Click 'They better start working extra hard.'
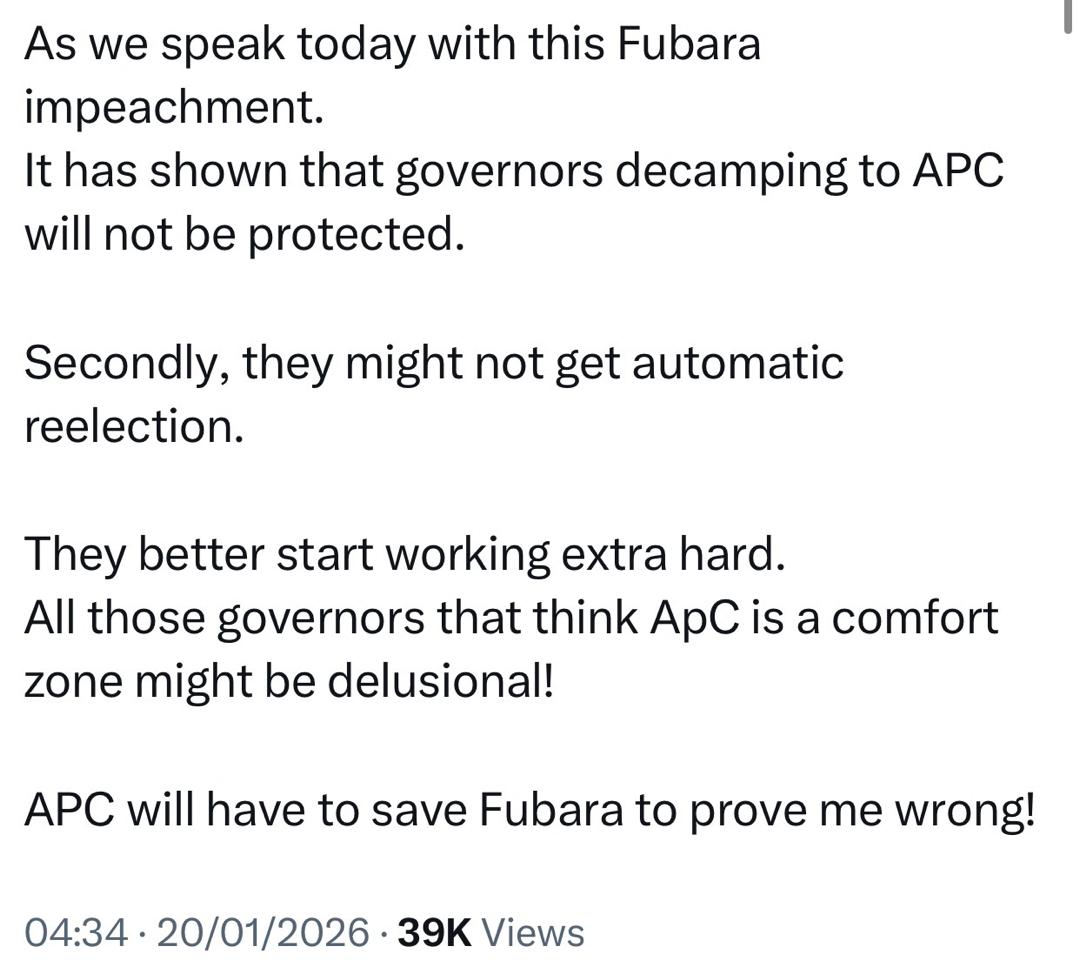This screenshot has height=973, width=1080. (405, 555)
